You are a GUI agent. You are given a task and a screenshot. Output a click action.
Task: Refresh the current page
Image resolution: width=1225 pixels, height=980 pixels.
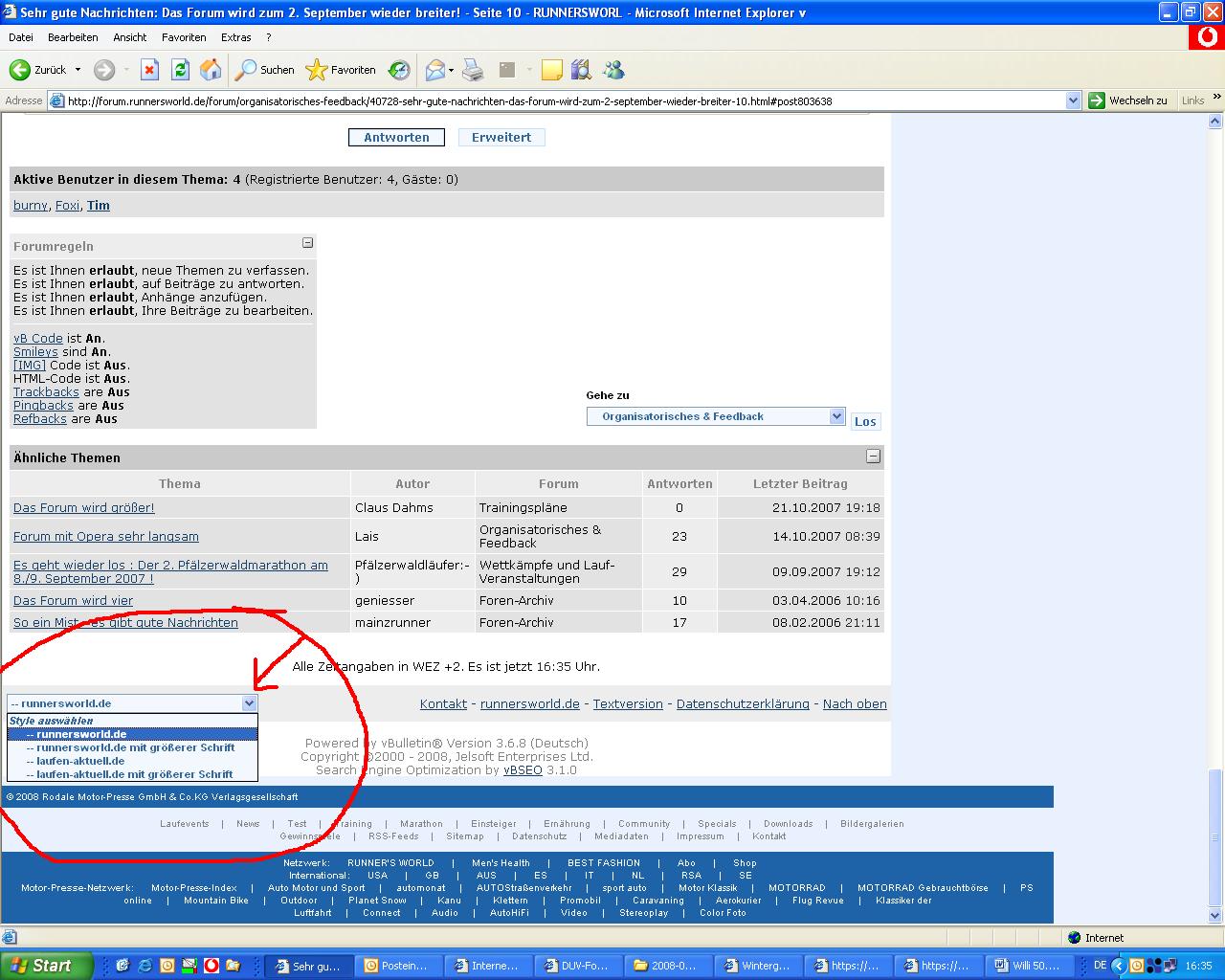180,70
